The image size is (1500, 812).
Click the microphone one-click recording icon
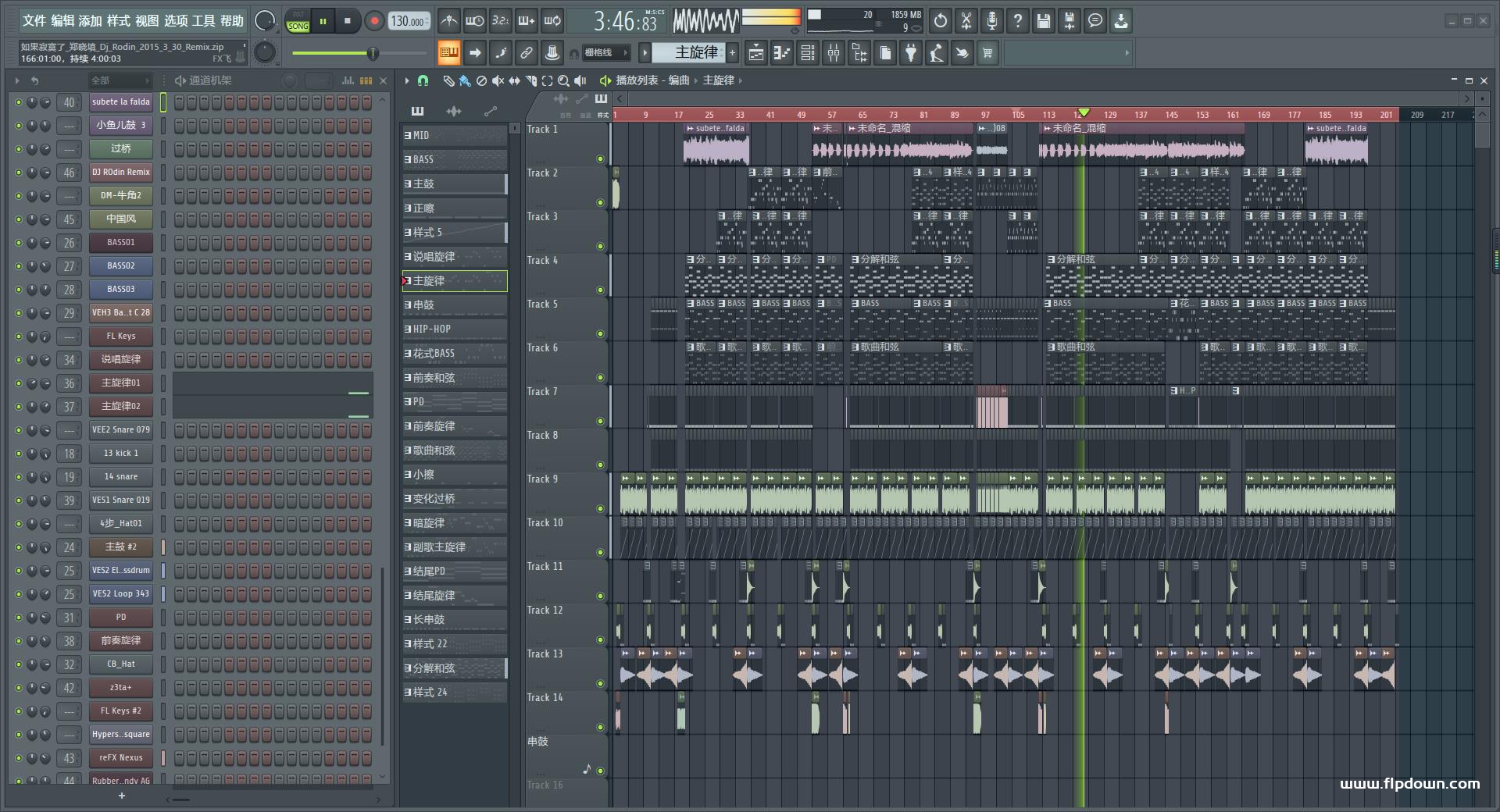click(x=992, y=21)
